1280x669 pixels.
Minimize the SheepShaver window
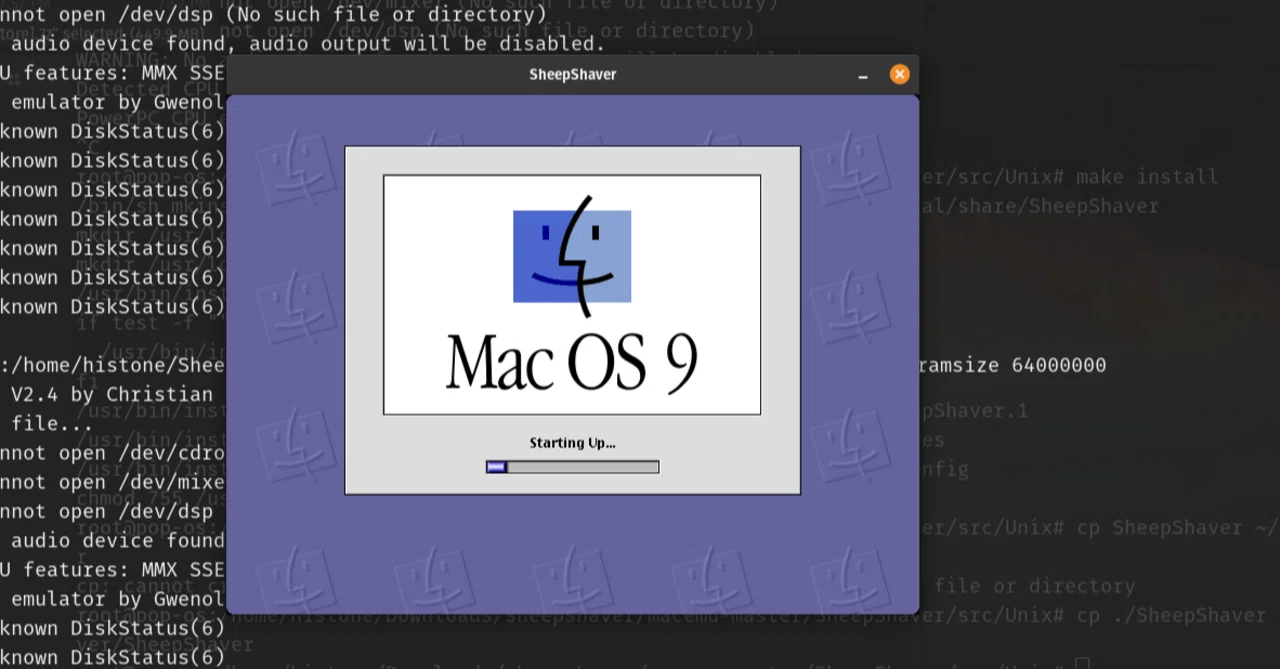(863, 76)
